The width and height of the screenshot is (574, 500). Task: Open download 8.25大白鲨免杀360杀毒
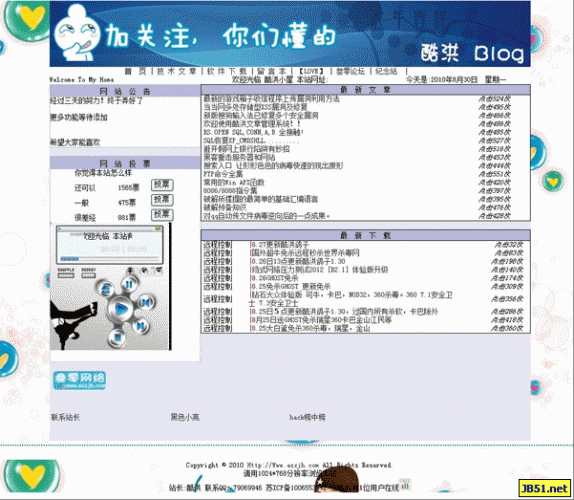pos(310,328)
